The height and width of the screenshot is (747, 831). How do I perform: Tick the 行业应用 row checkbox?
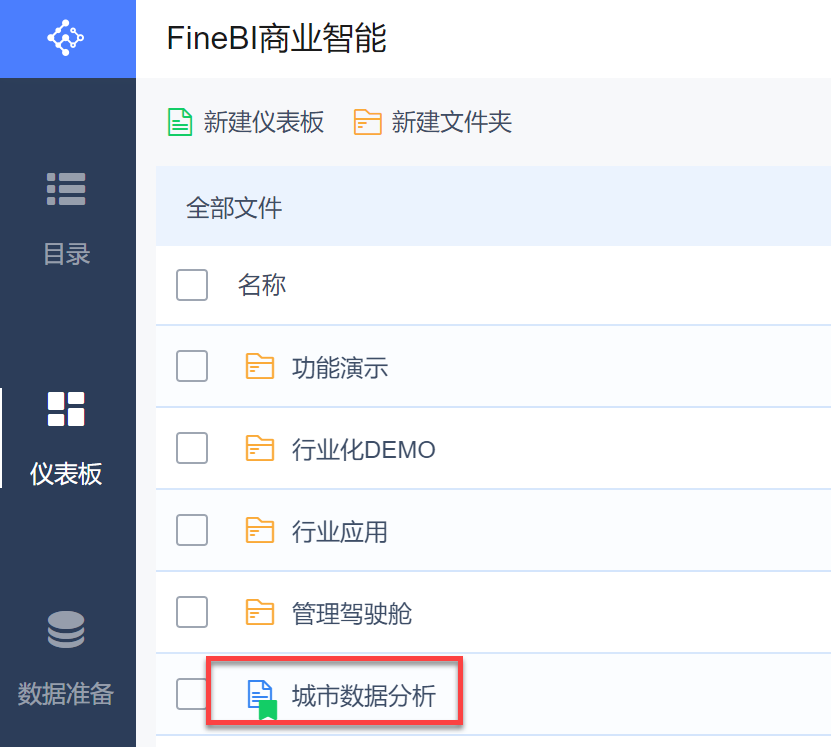(192, 531)
